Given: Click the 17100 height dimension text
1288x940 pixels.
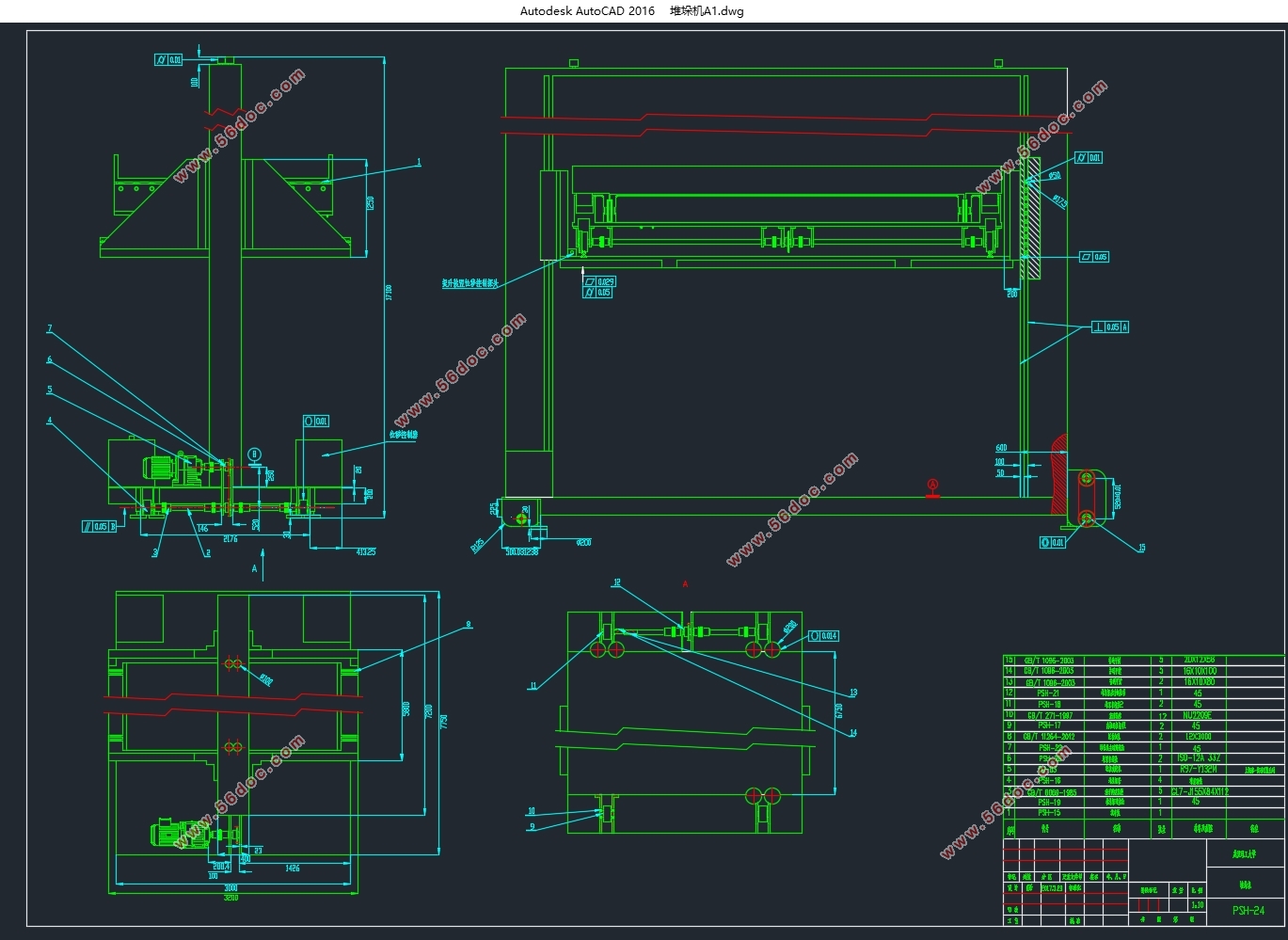Looking at the screenshot, I should coord(389,292).
